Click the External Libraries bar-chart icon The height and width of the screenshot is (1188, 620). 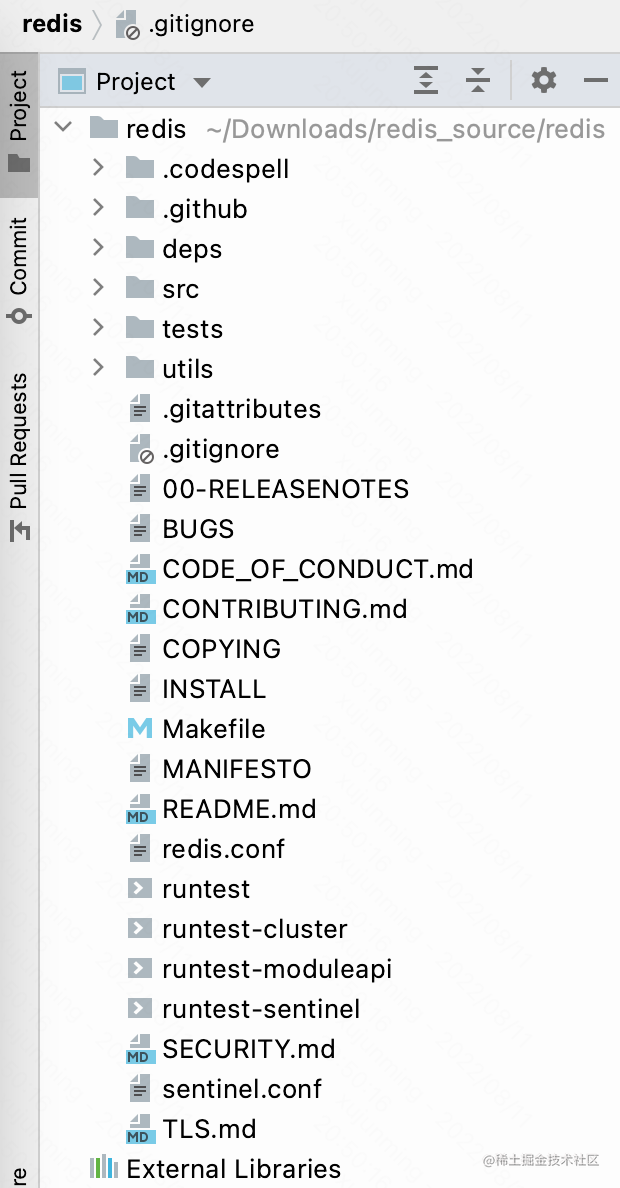(104, 1168)
